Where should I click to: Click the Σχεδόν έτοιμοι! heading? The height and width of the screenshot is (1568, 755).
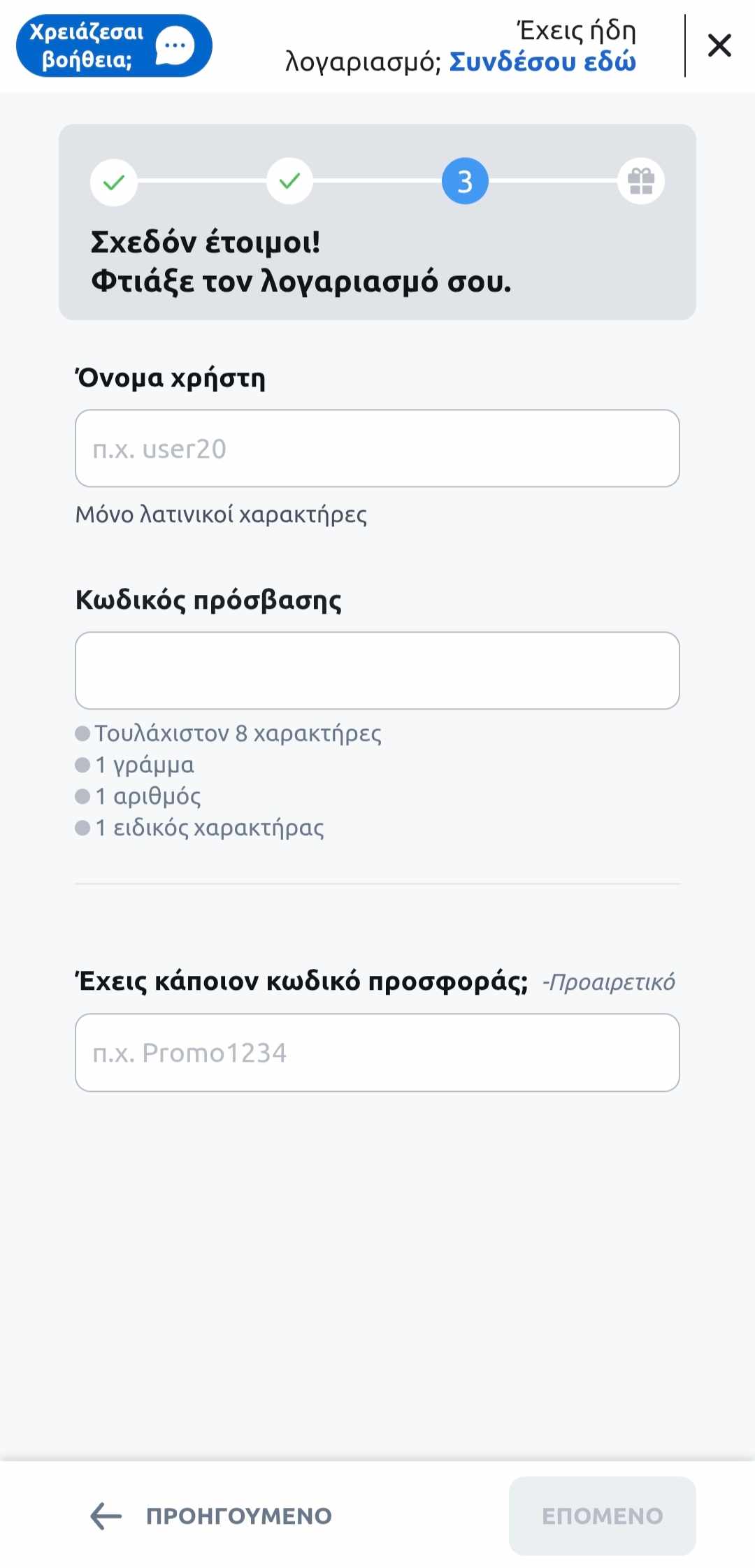click(x=206, y=242)
